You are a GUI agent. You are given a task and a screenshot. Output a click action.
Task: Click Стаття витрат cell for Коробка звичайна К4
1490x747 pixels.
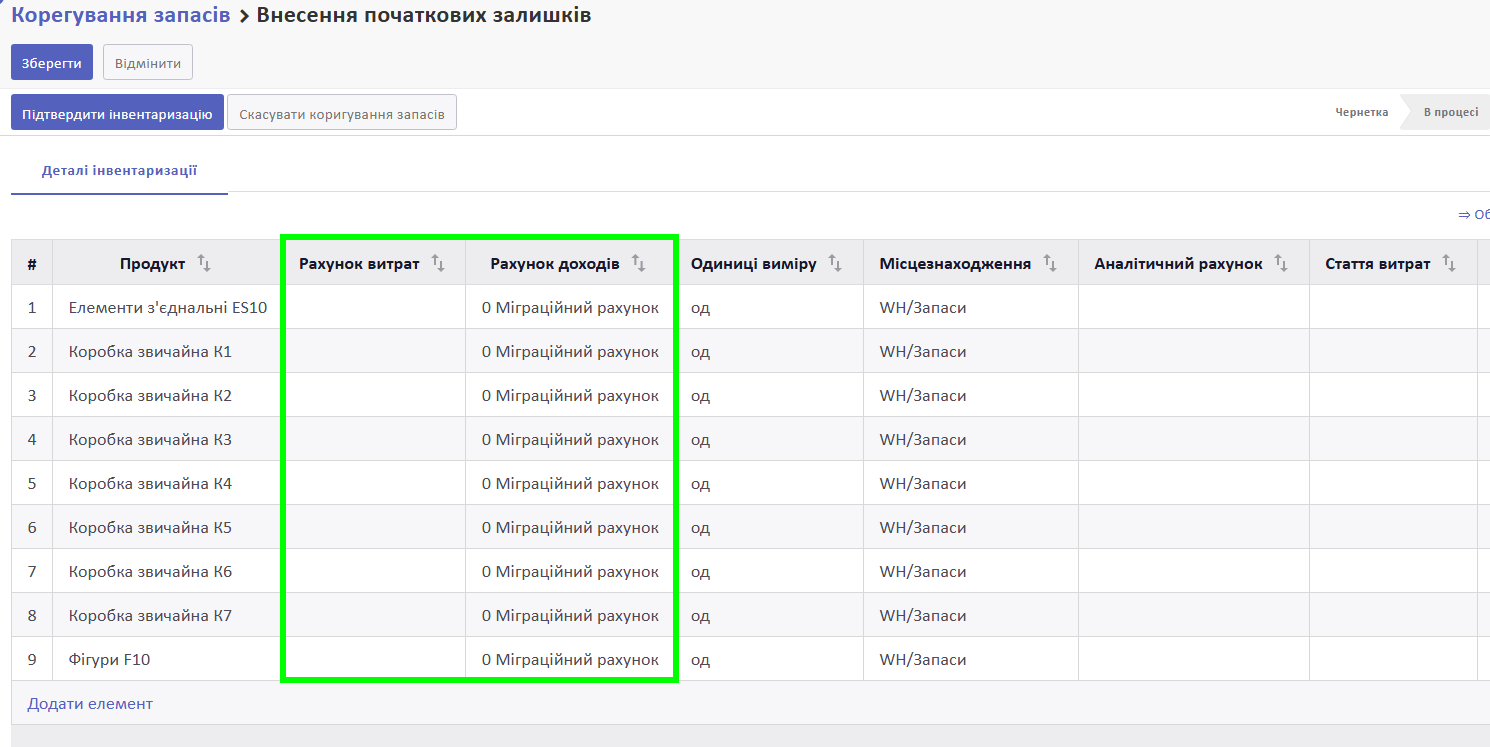[x=1393, y=483]
